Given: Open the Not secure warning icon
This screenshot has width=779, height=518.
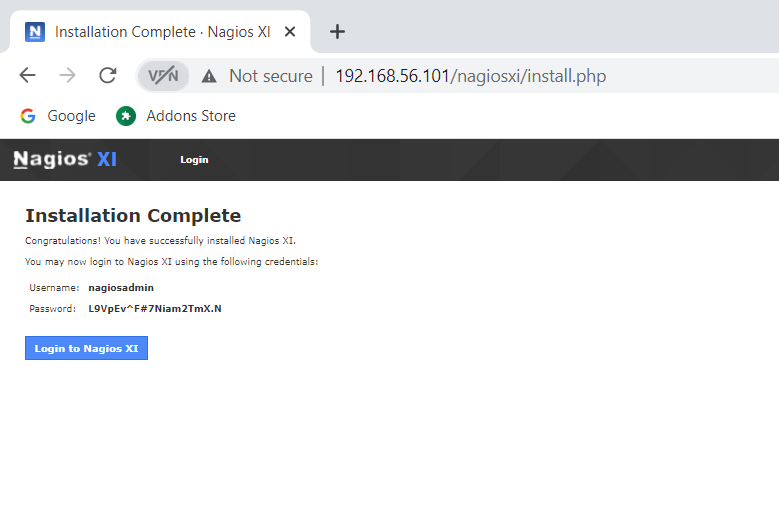Looking at the screenshot, I should click(209, 76).
